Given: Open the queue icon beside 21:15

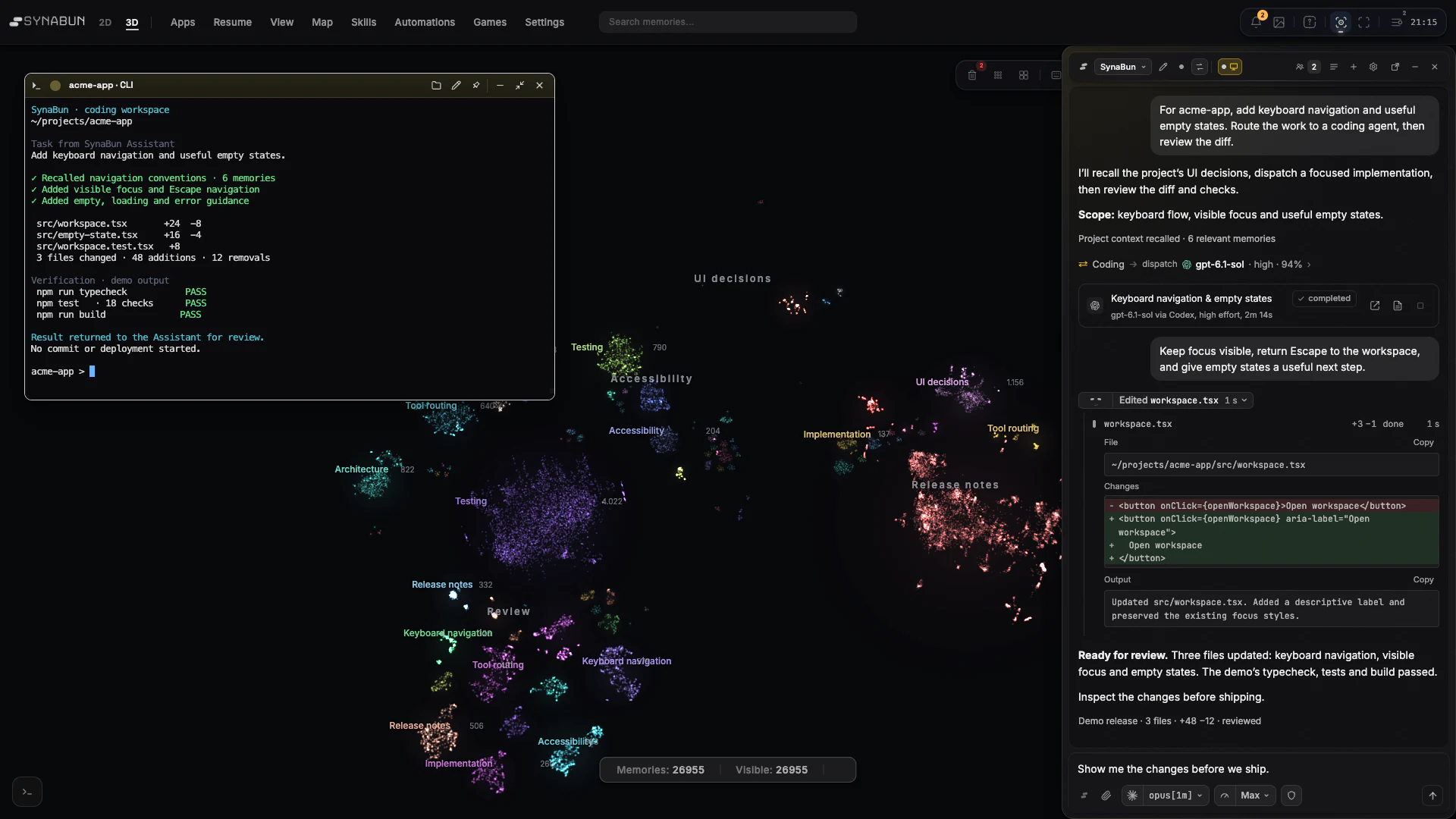Looking at the screenshot, I should [x=1397, y=22].
